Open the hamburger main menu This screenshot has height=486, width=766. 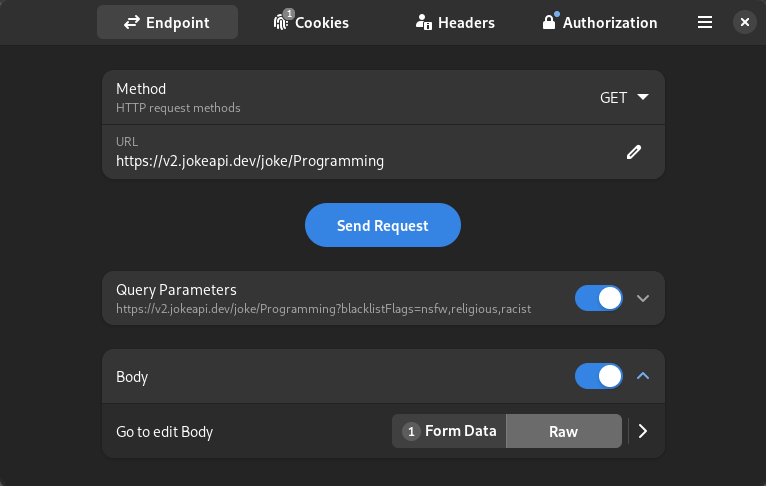704,22
